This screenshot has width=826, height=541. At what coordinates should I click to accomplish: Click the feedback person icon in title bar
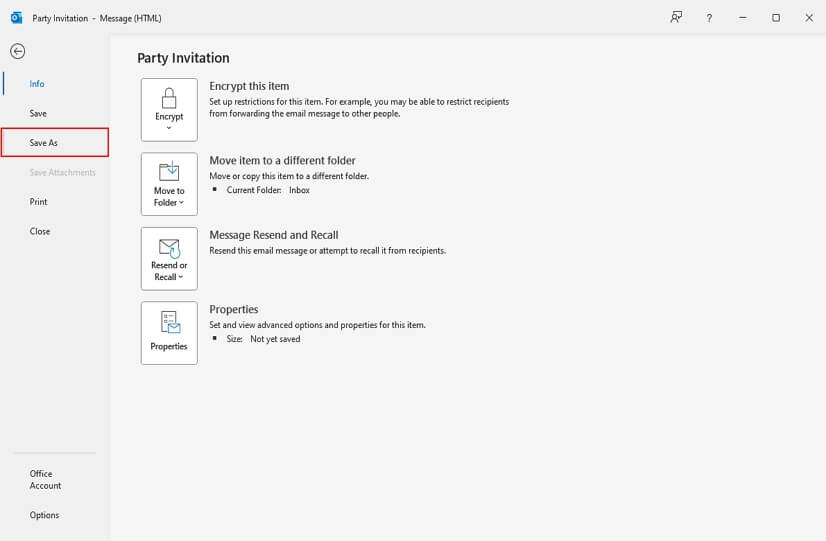coord(677,17)
